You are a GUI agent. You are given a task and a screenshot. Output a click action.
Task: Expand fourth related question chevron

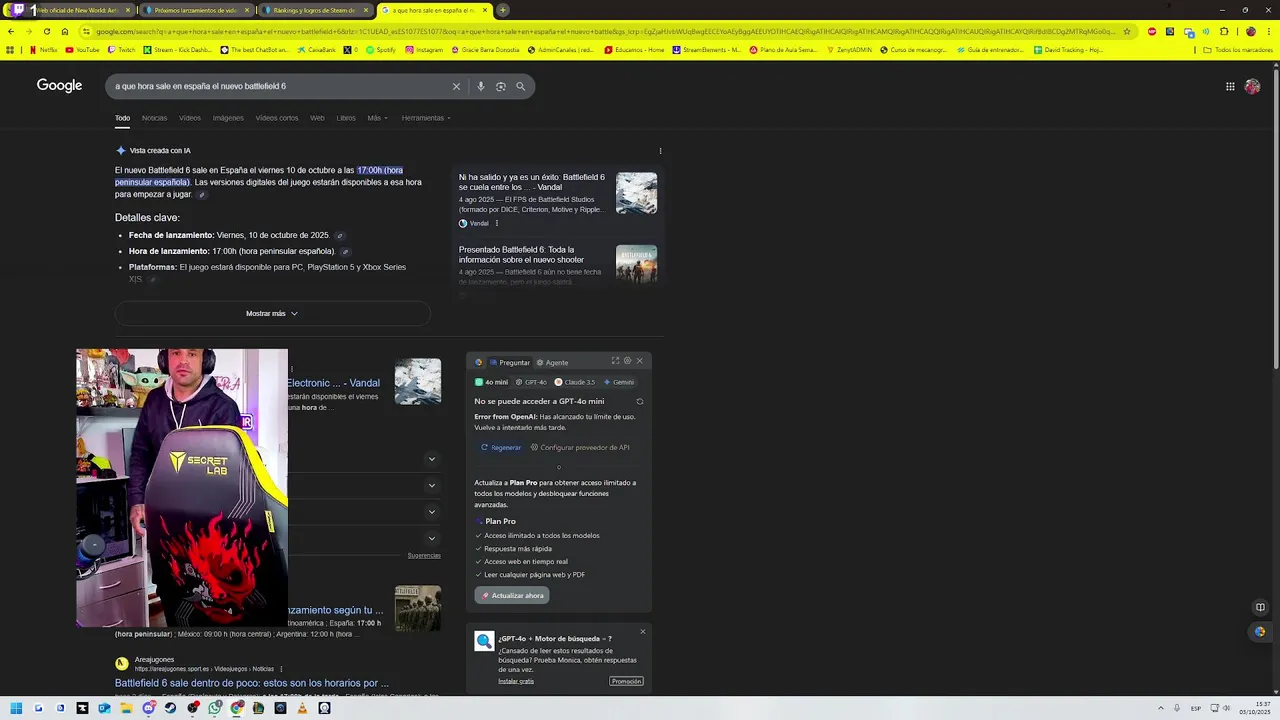pos(432,538)
